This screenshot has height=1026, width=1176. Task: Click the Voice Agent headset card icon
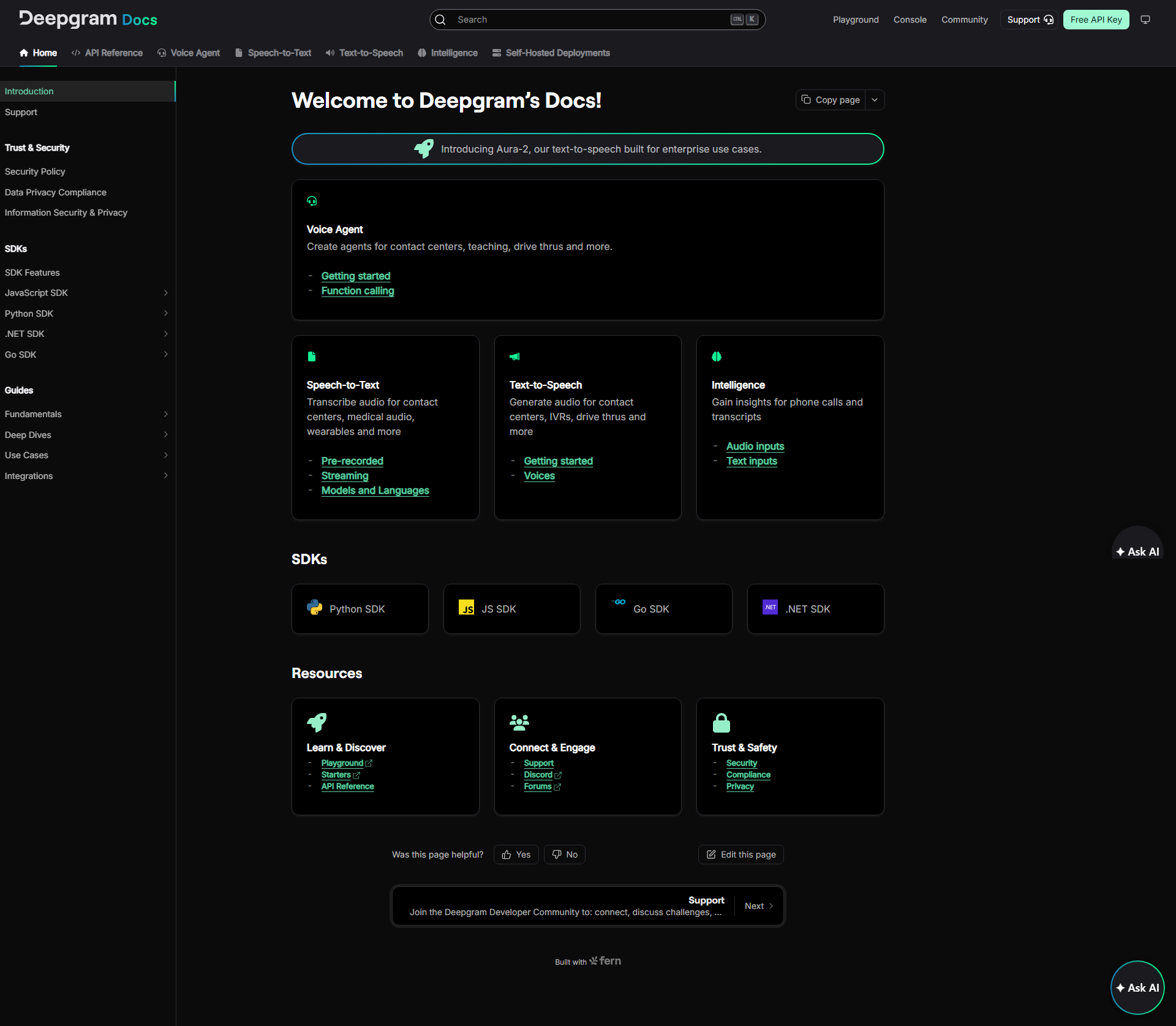coord(312,201)
